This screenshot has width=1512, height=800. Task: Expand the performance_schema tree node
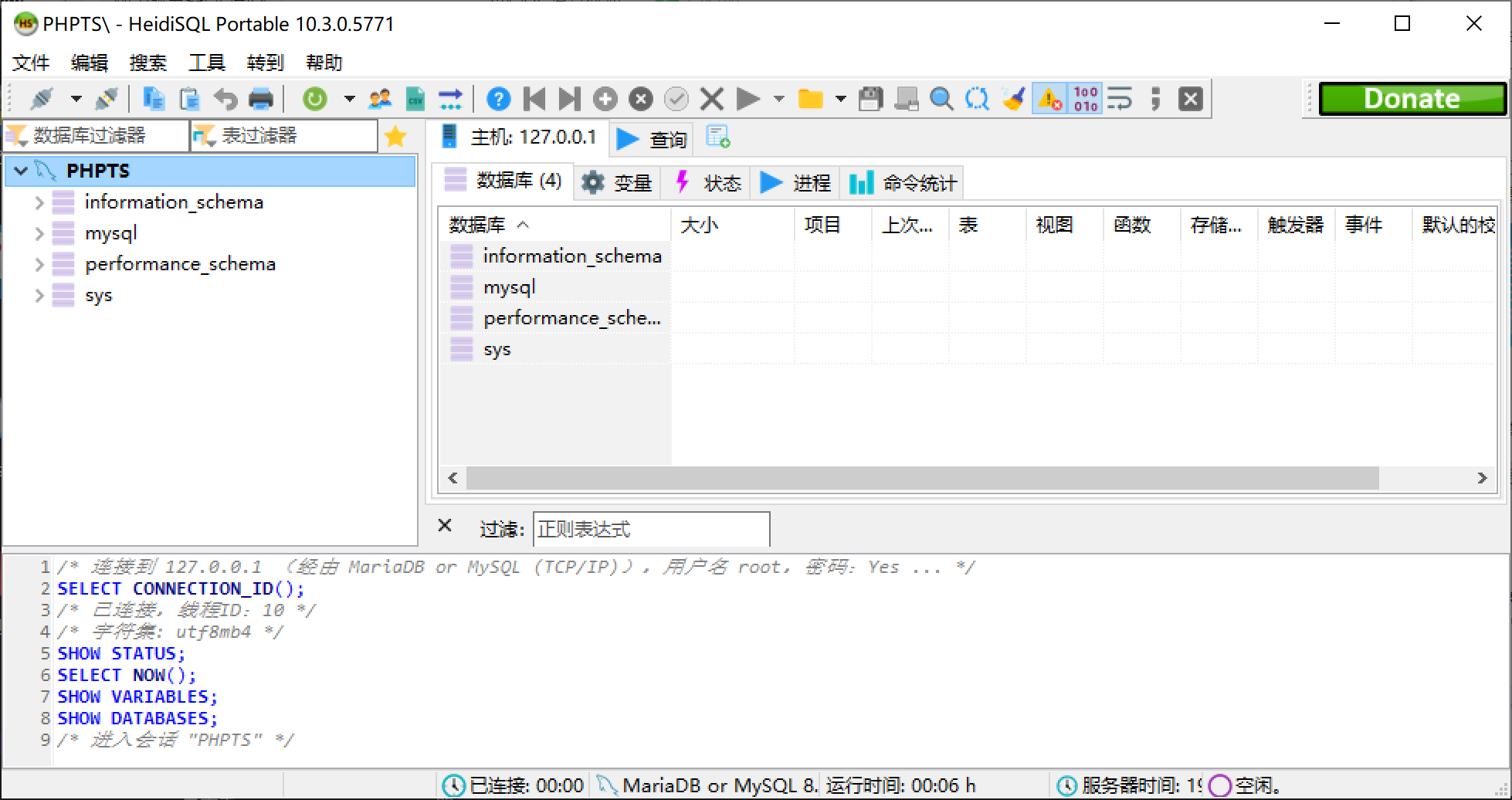point(39,264)
